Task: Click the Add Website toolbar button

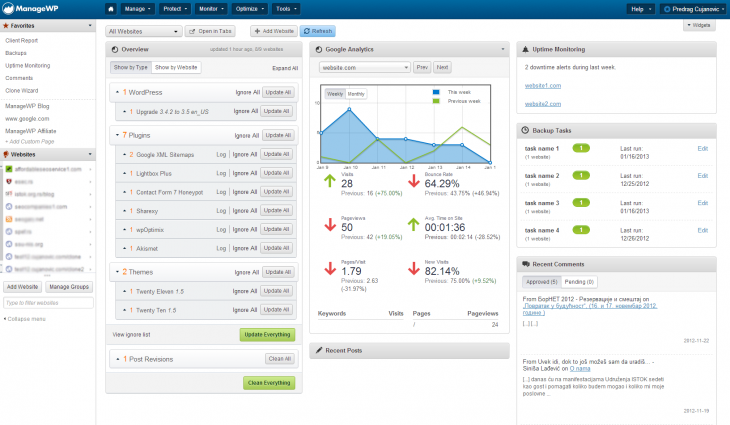Action: 274,31
